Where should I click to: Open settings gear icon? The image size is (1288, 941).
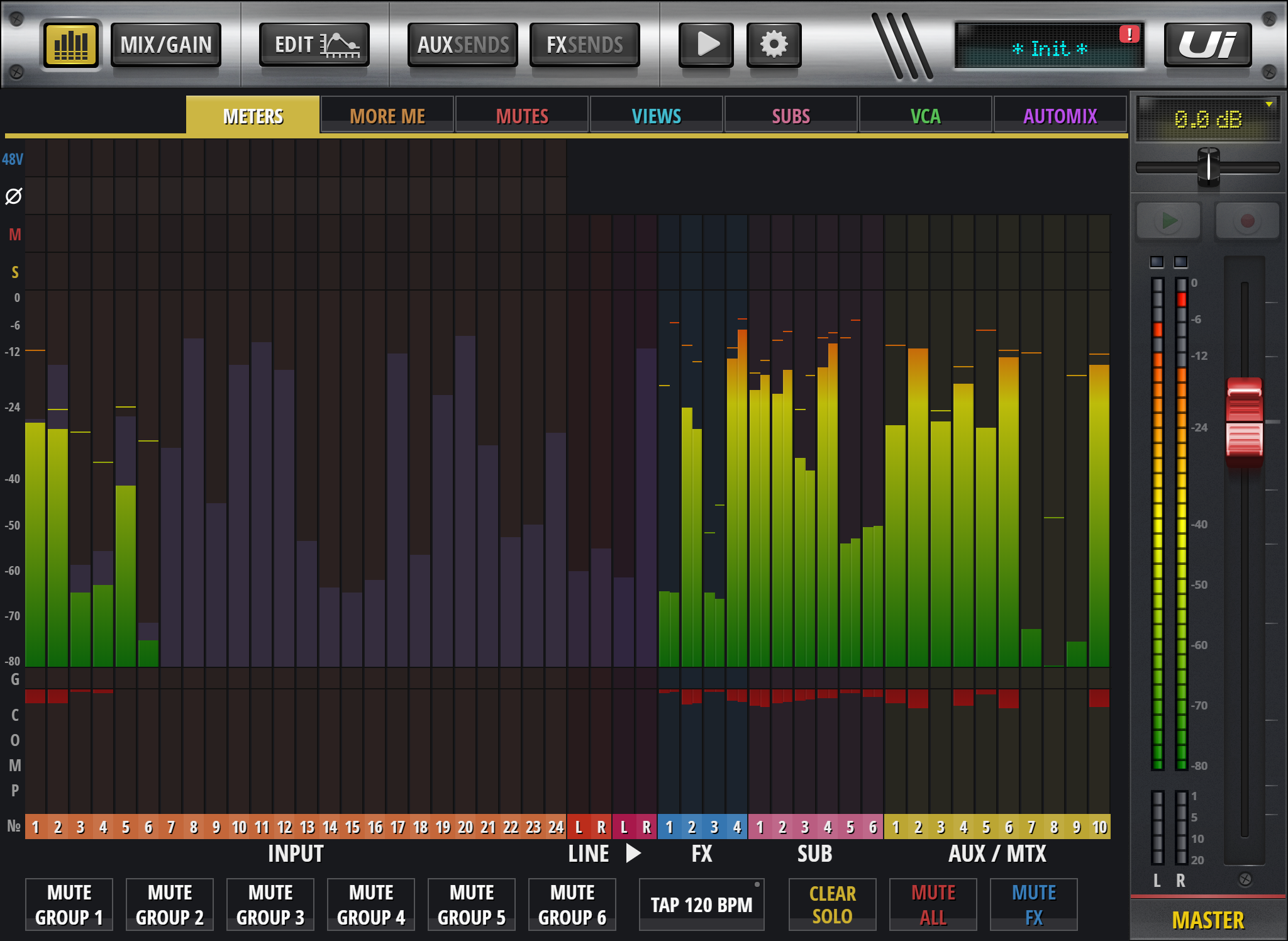coord(774,45)
